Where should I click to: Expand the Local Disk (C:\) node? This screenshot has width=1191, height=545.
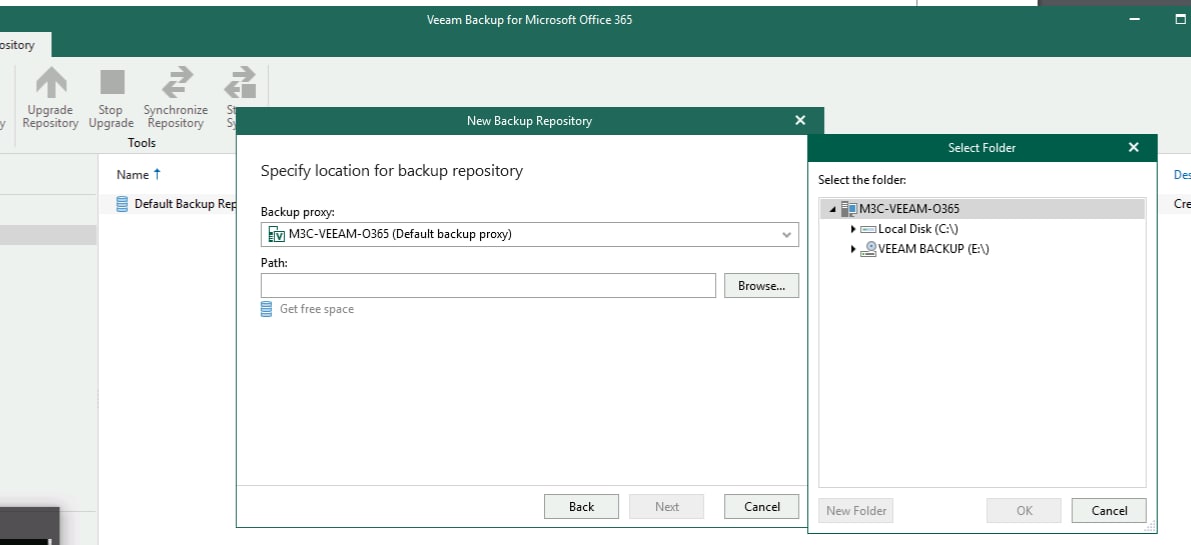pyautogui.click(x=853, y=229)
